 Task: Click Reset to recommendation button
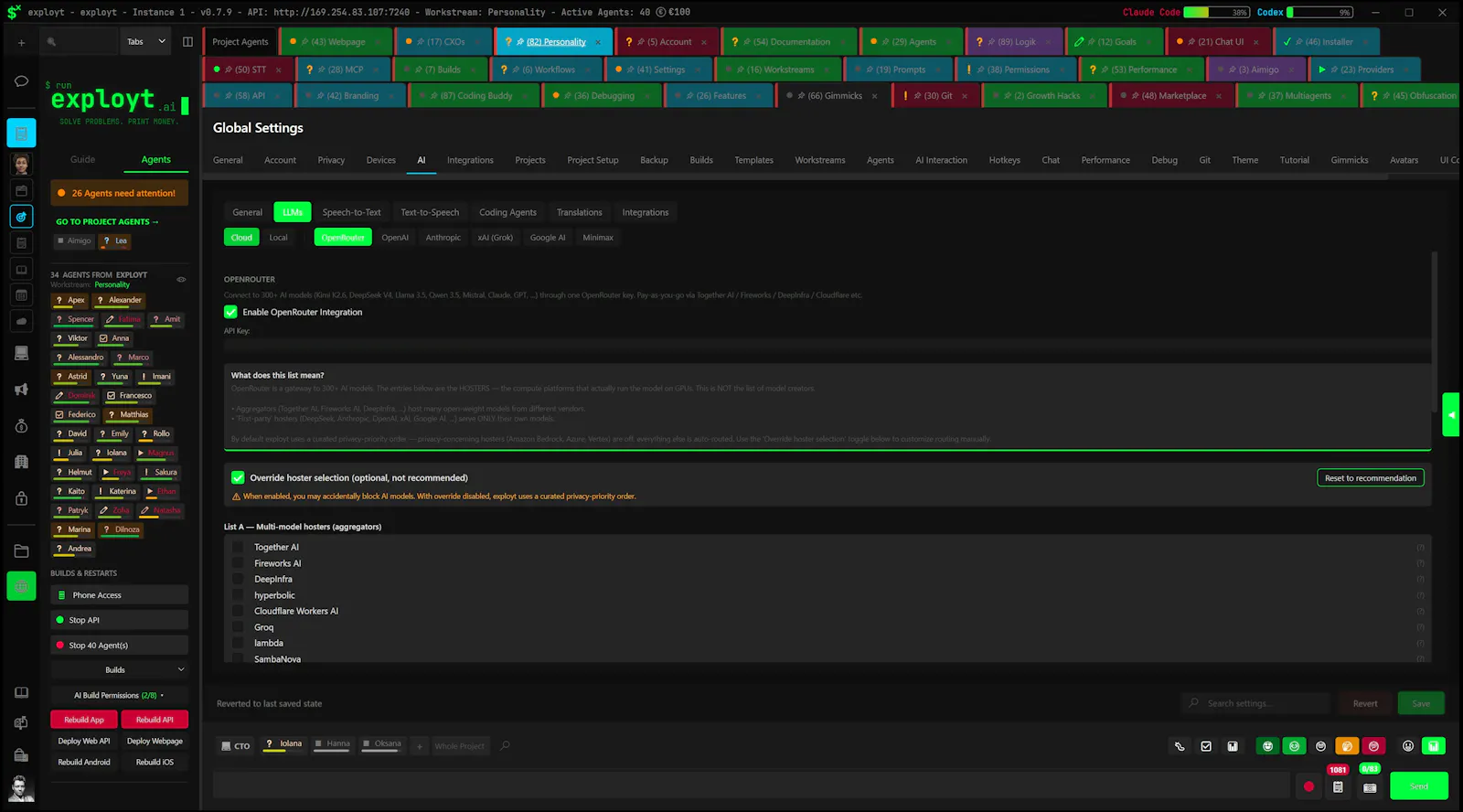(1371, 477)
